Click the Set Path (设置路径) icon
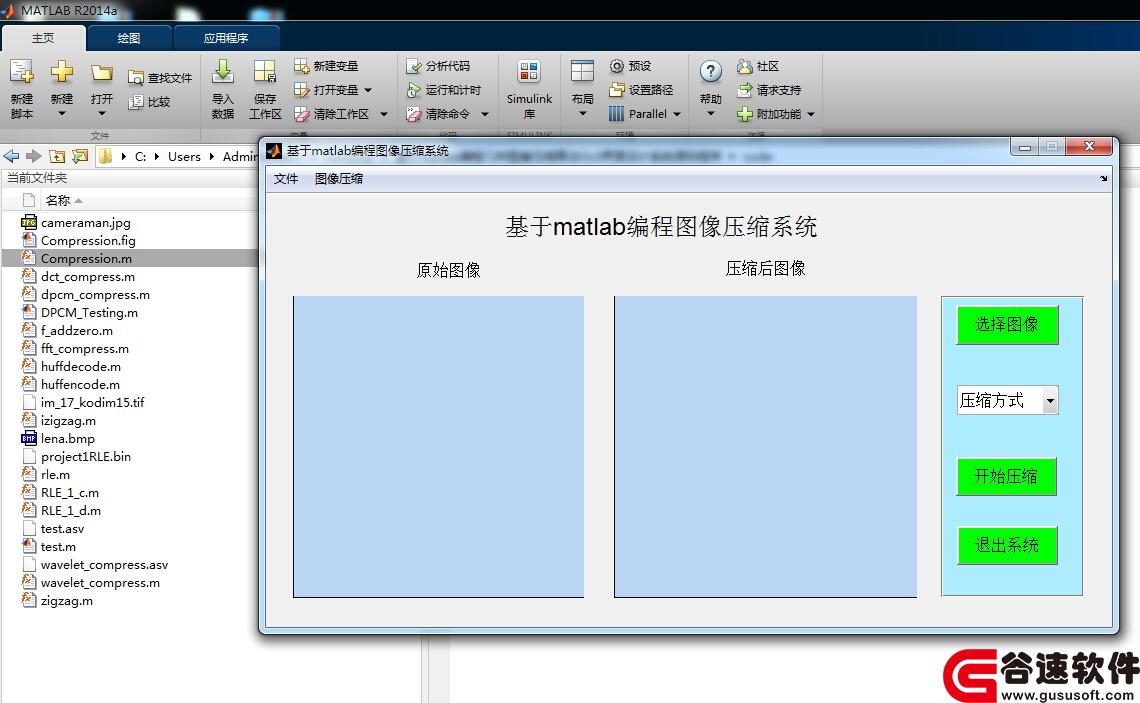The height and width of the screenshot is (703, 1140). tap(617, 90)
